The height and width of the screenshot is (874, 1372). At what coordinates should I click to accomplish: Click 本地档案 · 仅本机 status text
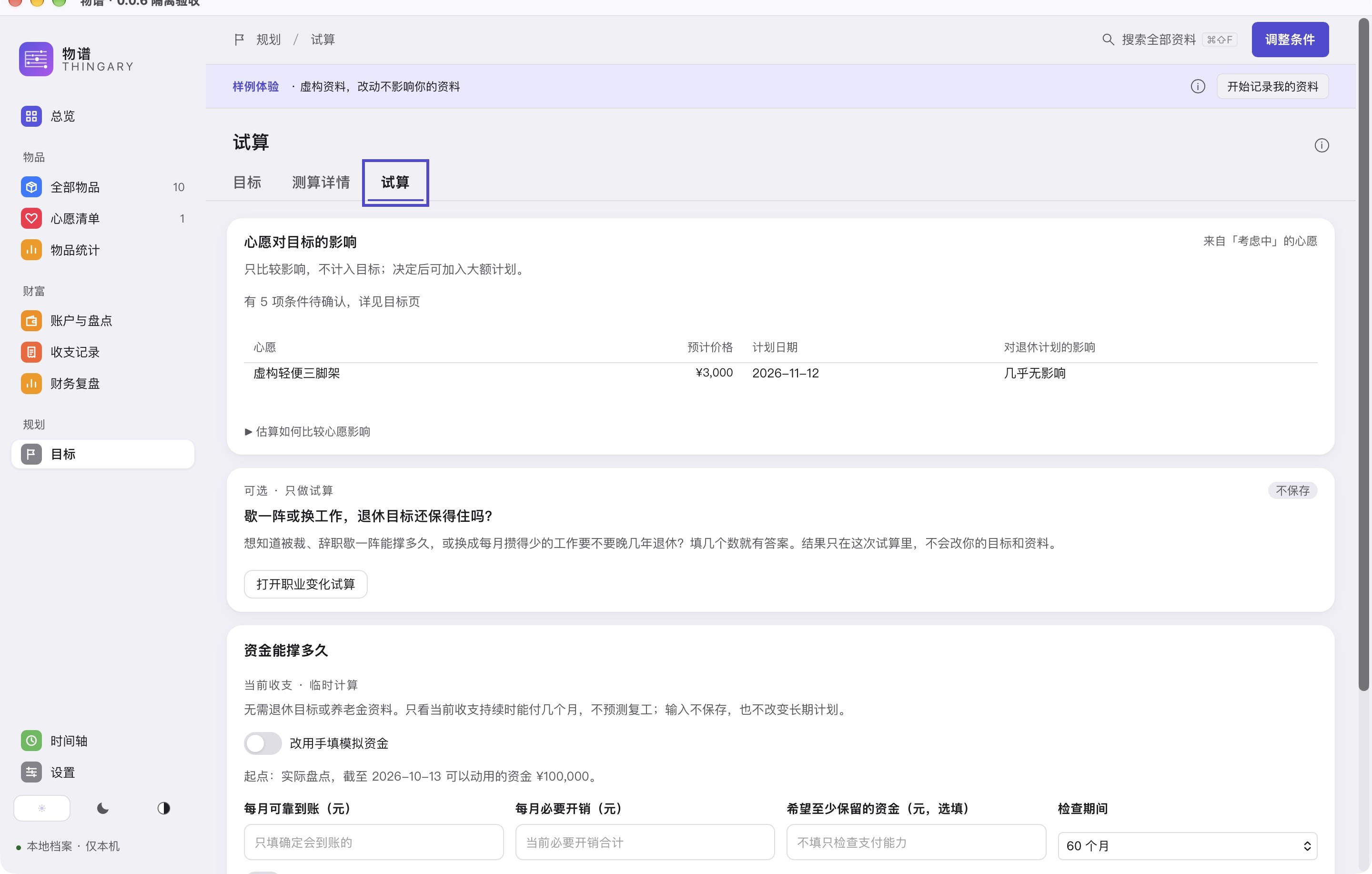coord(73,846)
